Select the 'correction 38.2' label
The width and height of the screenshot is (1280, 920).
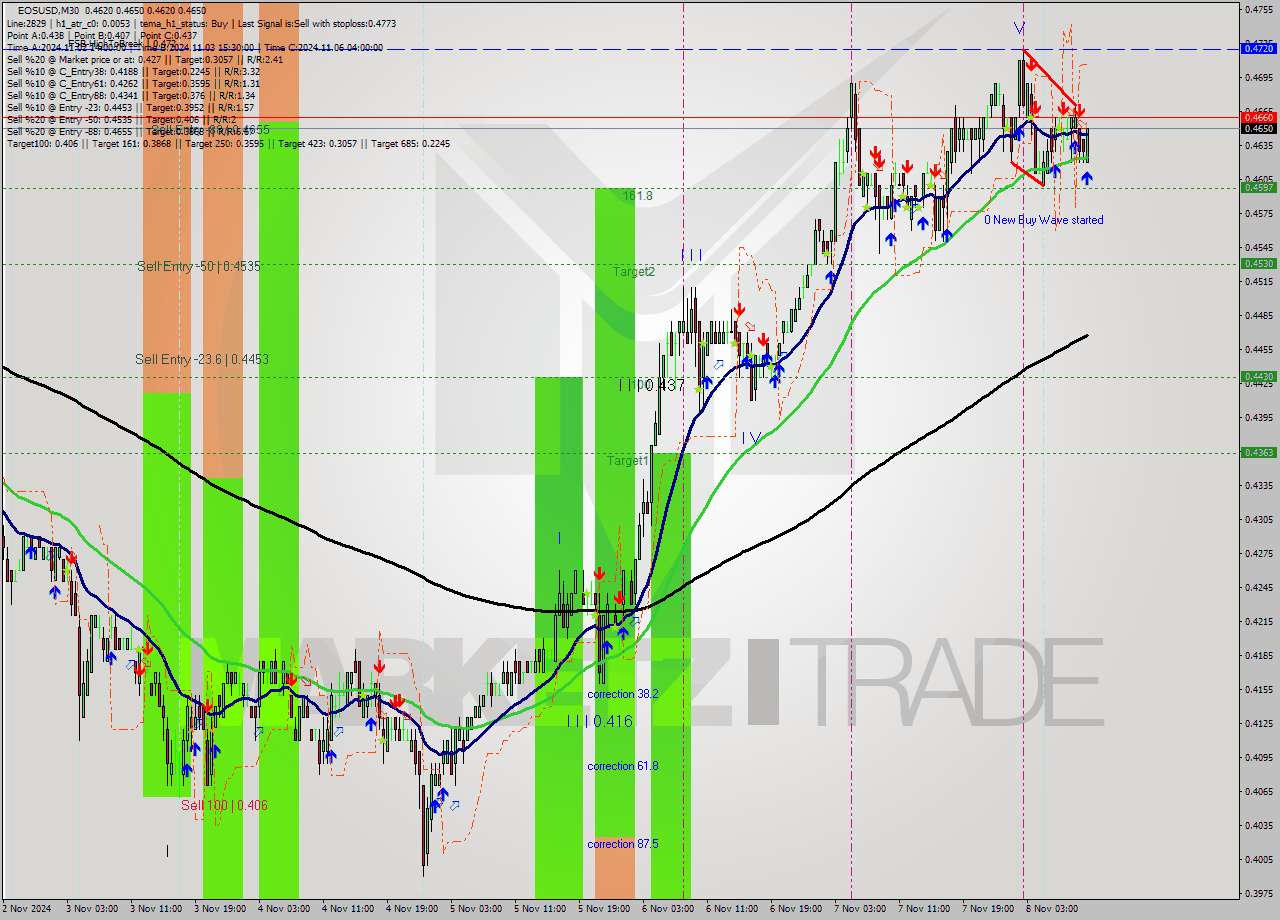(x=623, y=694)
